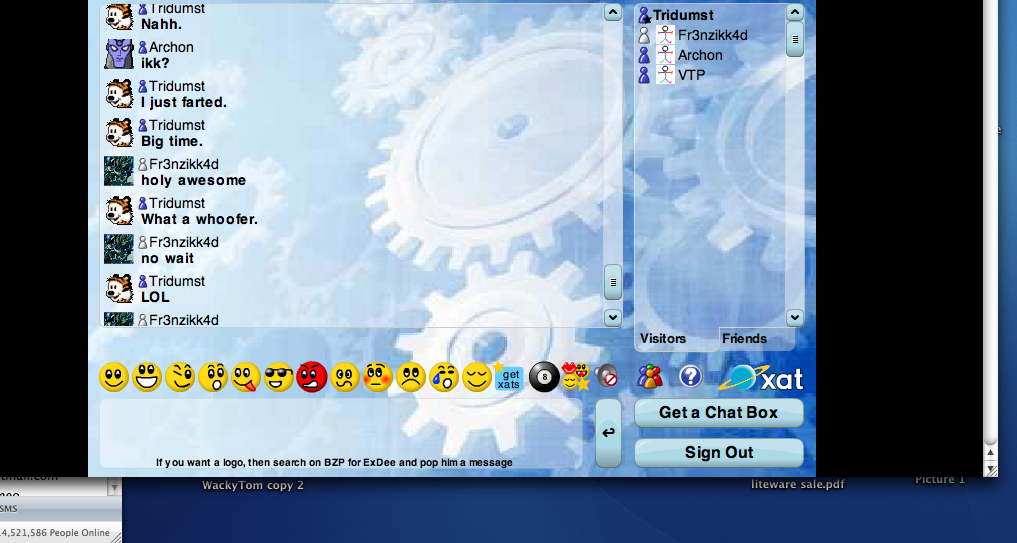Insert the surprised open-mouth emoticon
The height and width of the screenshot is (543, 1017).
(213, 377)
